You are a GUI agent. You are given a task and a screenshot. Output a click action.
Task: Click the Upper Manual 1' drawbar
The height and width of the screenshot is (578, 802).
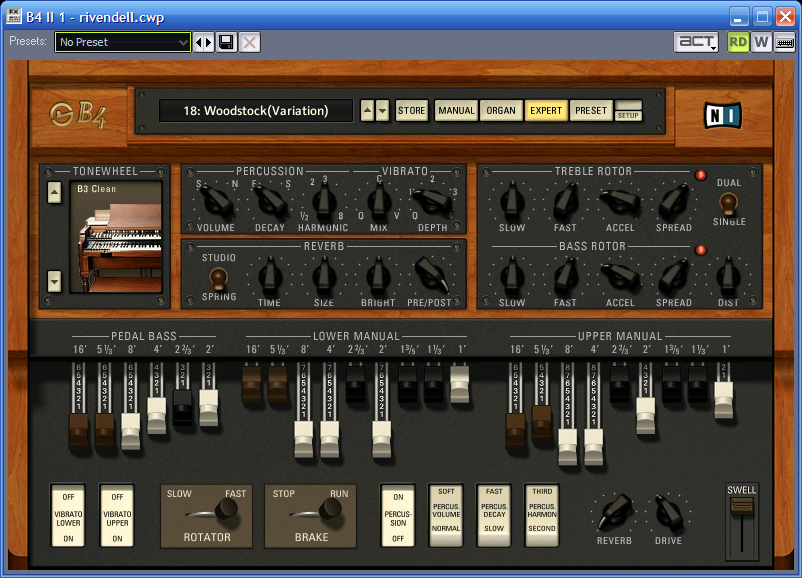point(724,400)
